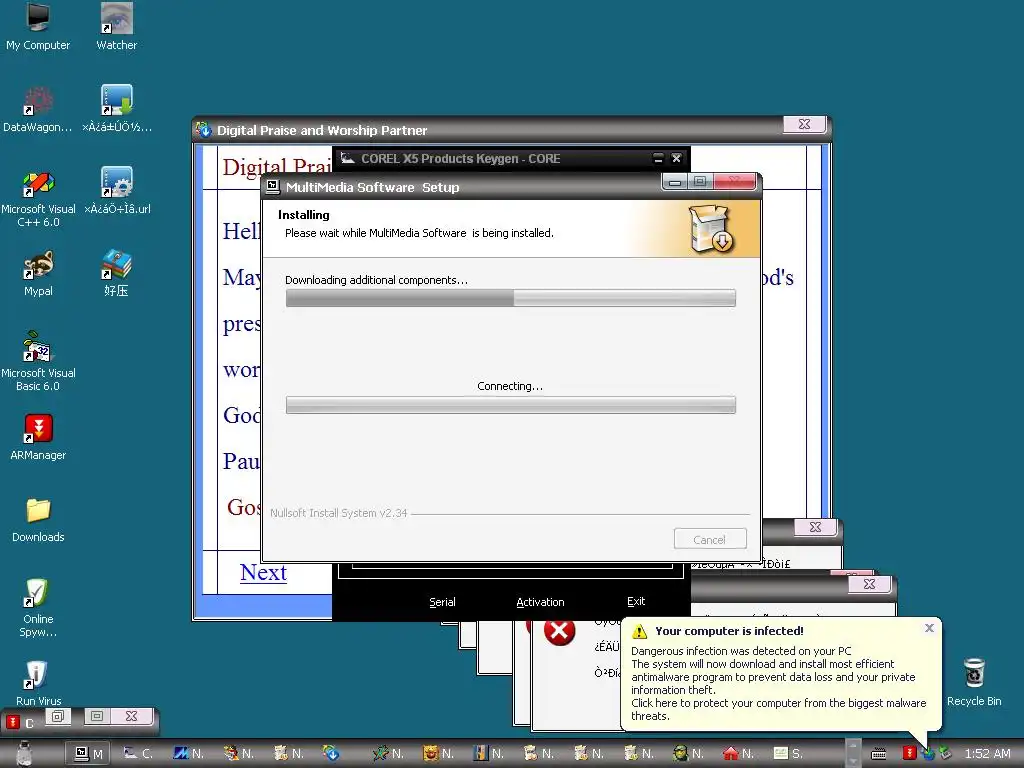Close the minimized C window at bottom-left
Viewport: 1024px width, 768px height.
click(x=131, y=716)
